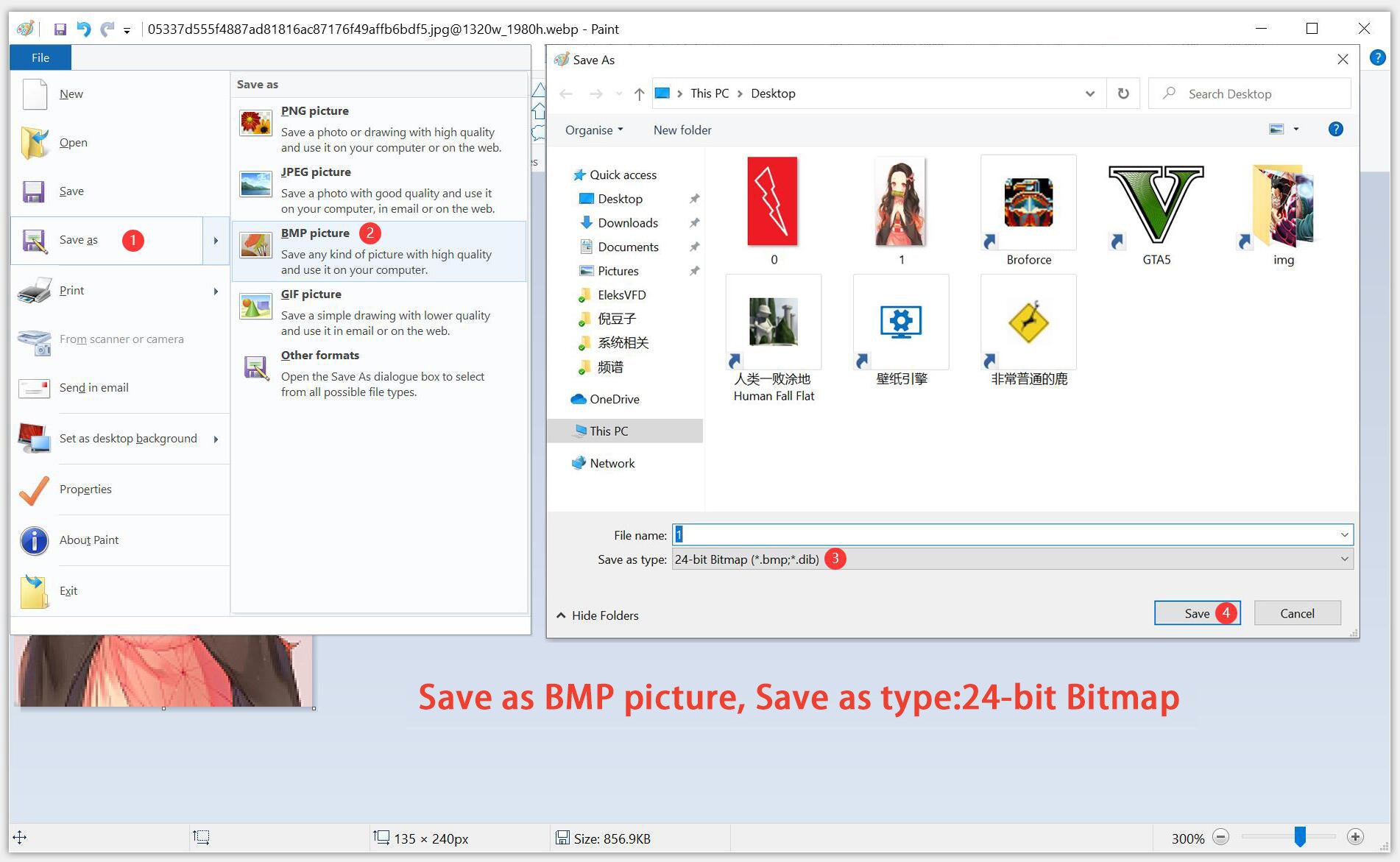Collapse folders with Hide Folders

[x=597, y=615]
